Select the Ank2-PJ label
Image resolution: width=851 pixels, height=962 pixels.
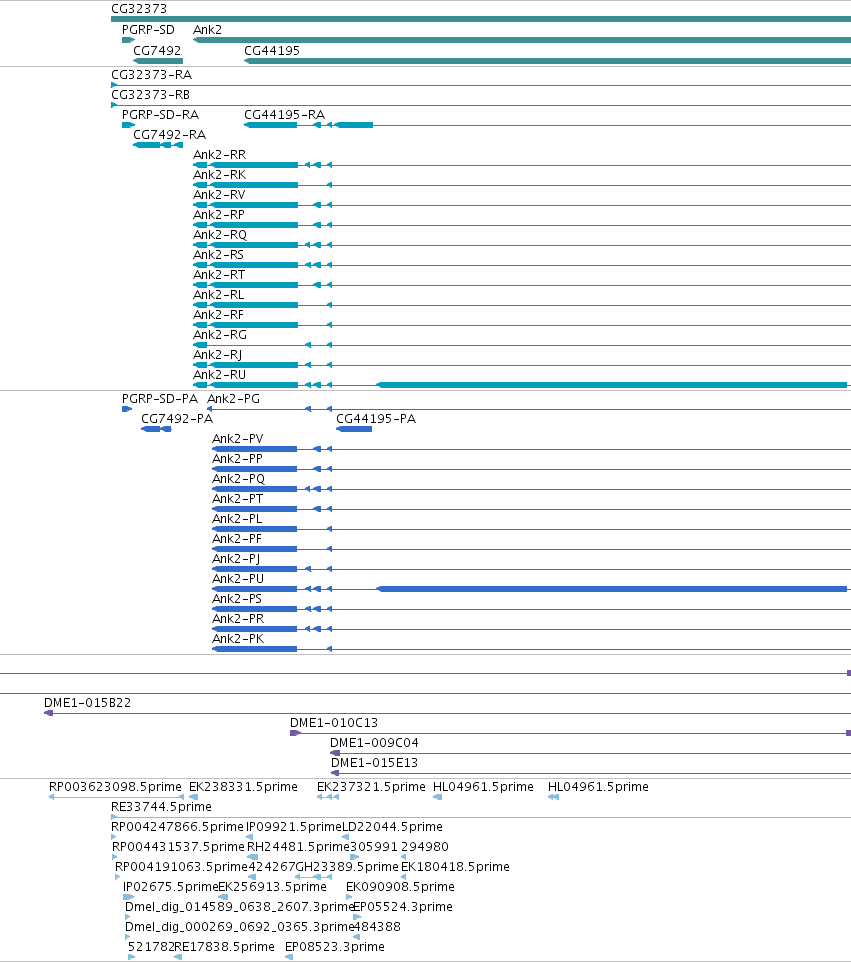pyautogui.click(x=236, y=558)
